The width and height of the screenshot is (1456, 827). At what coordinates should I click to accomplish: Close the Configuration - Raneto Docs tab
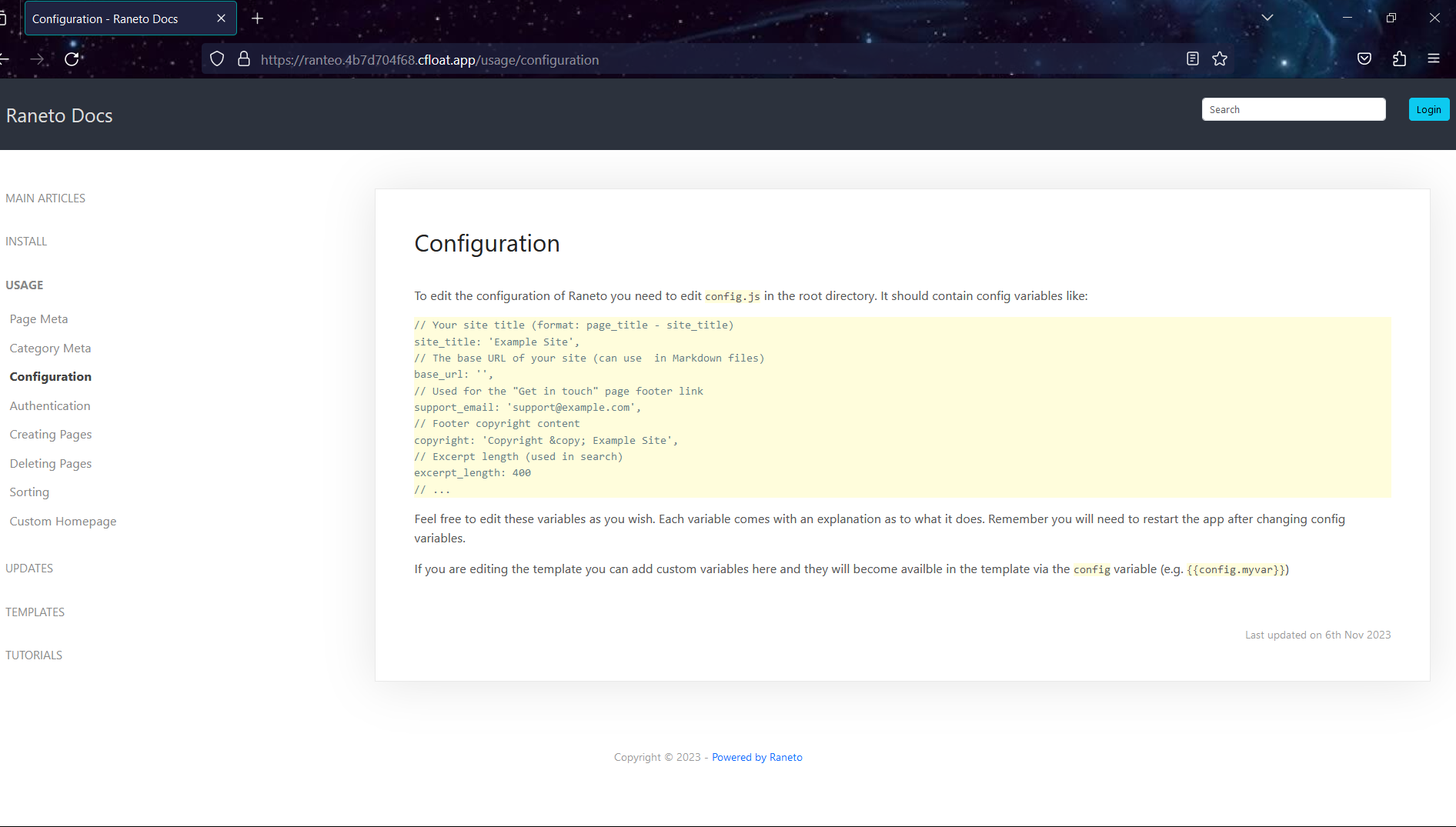[221, 18]
